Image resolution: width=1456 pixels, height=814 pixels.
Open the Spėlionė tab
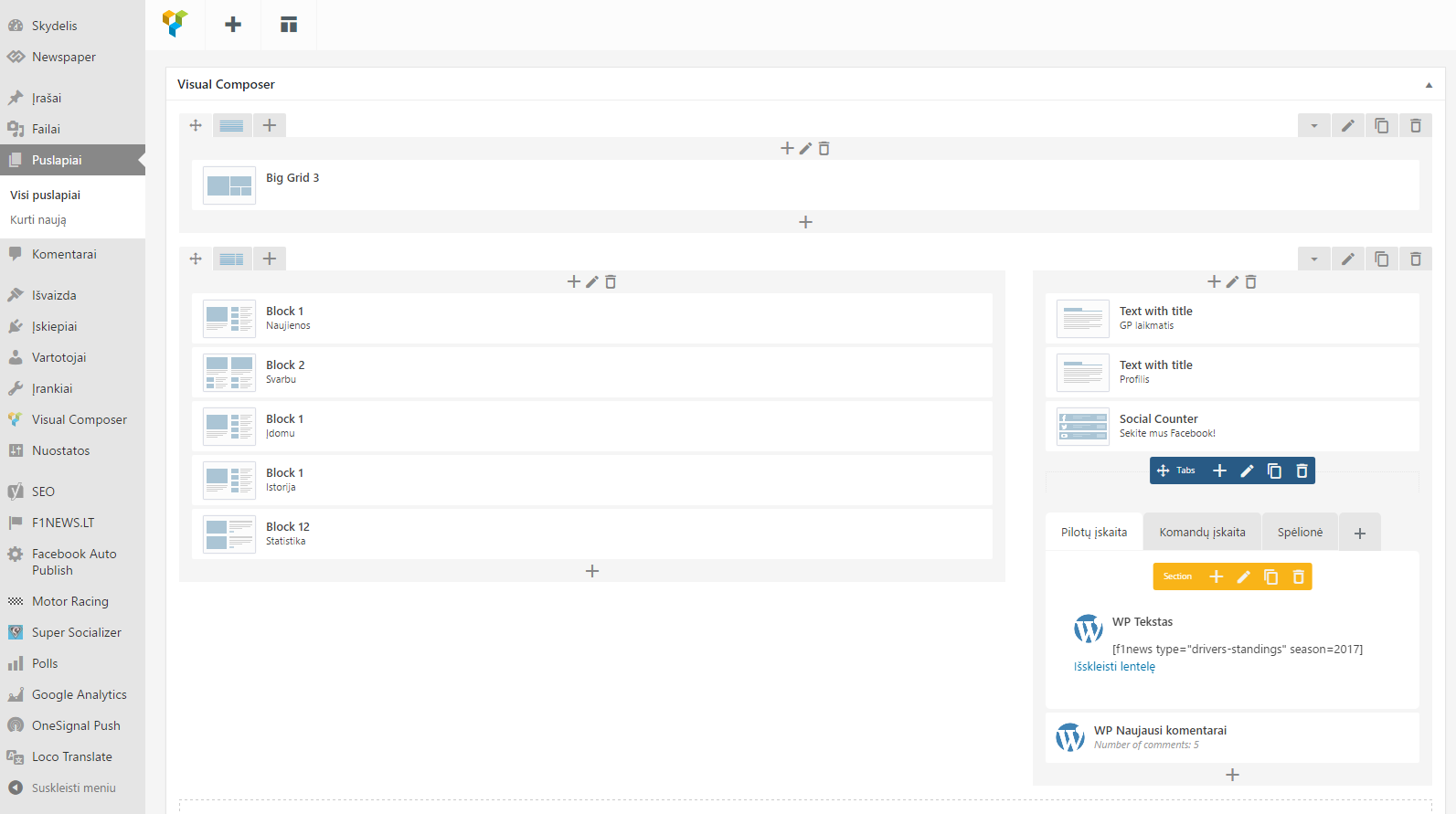(x=1300, y=533)
